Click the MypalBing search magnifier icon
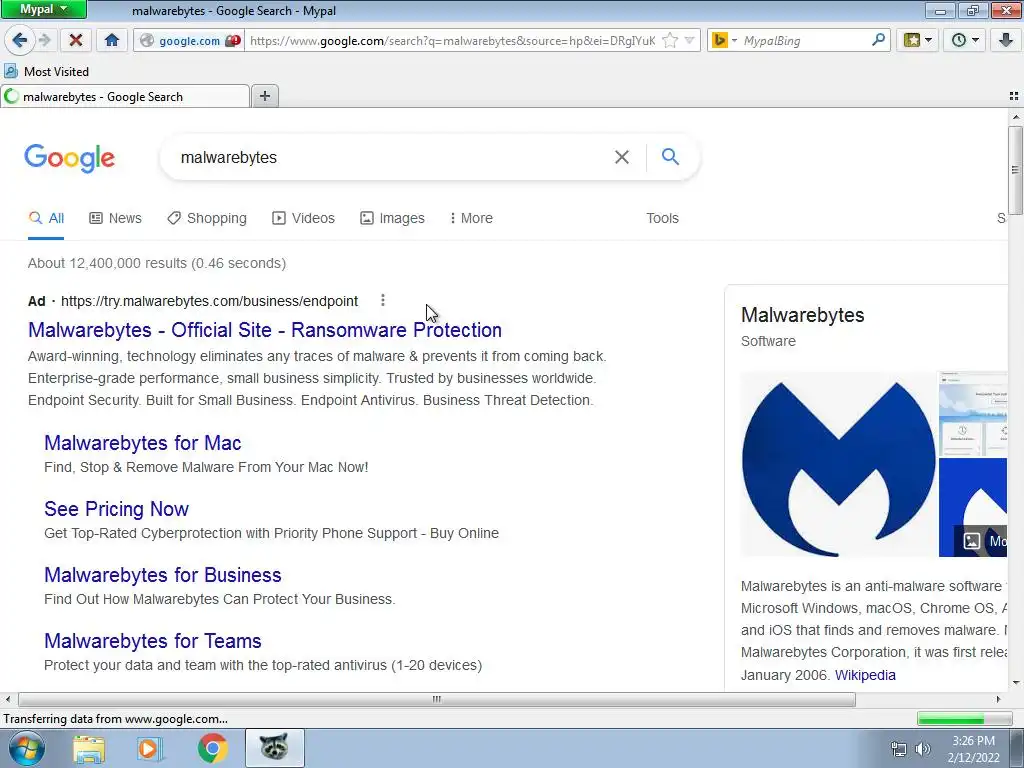Viewport: 1024px width, 768px height. (878, 40)
